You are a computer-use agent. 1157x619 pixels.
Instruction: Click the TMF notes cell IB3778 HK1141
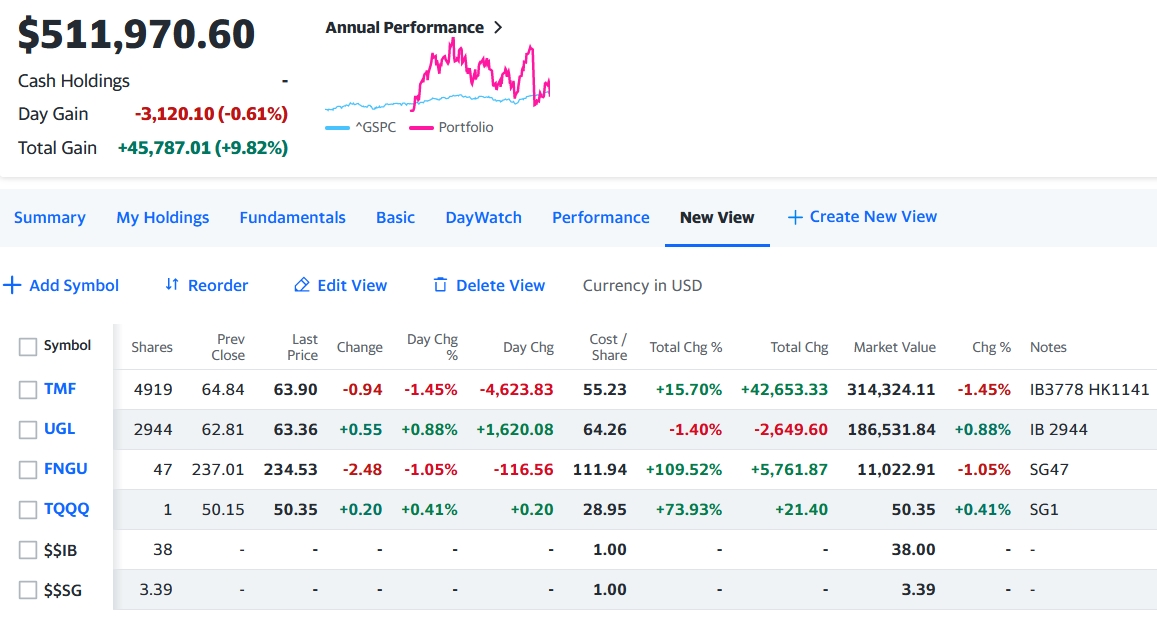click(x=1089, y=389)
